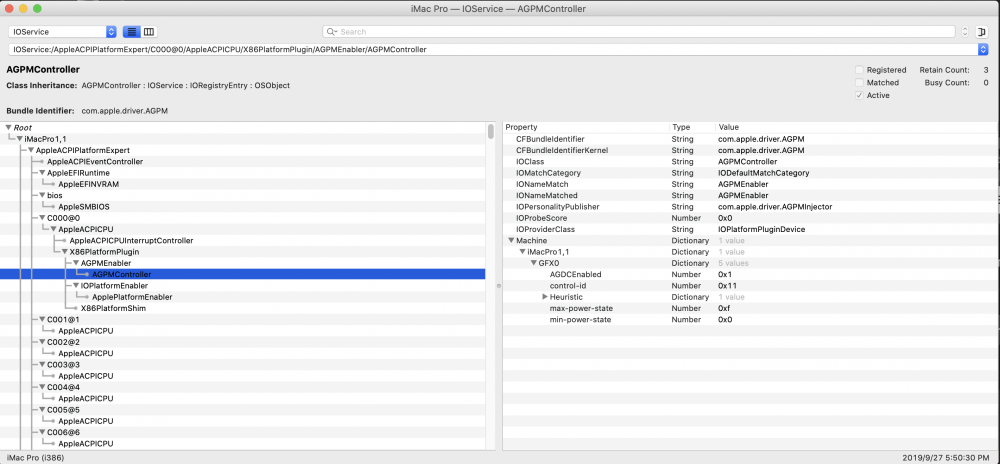Toggle the Active checkbox

click(x=859, y=96)
